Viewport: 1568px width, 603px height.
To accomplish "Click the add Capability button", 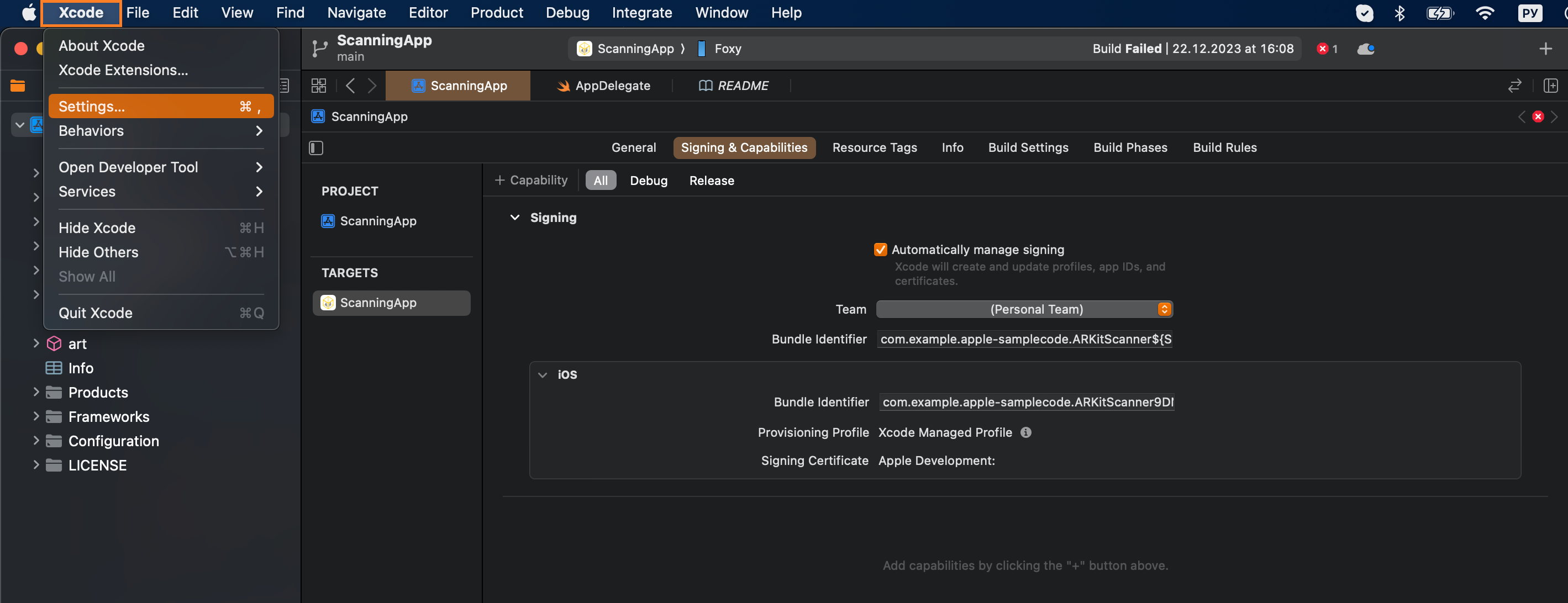I will [x=531, y=181].
